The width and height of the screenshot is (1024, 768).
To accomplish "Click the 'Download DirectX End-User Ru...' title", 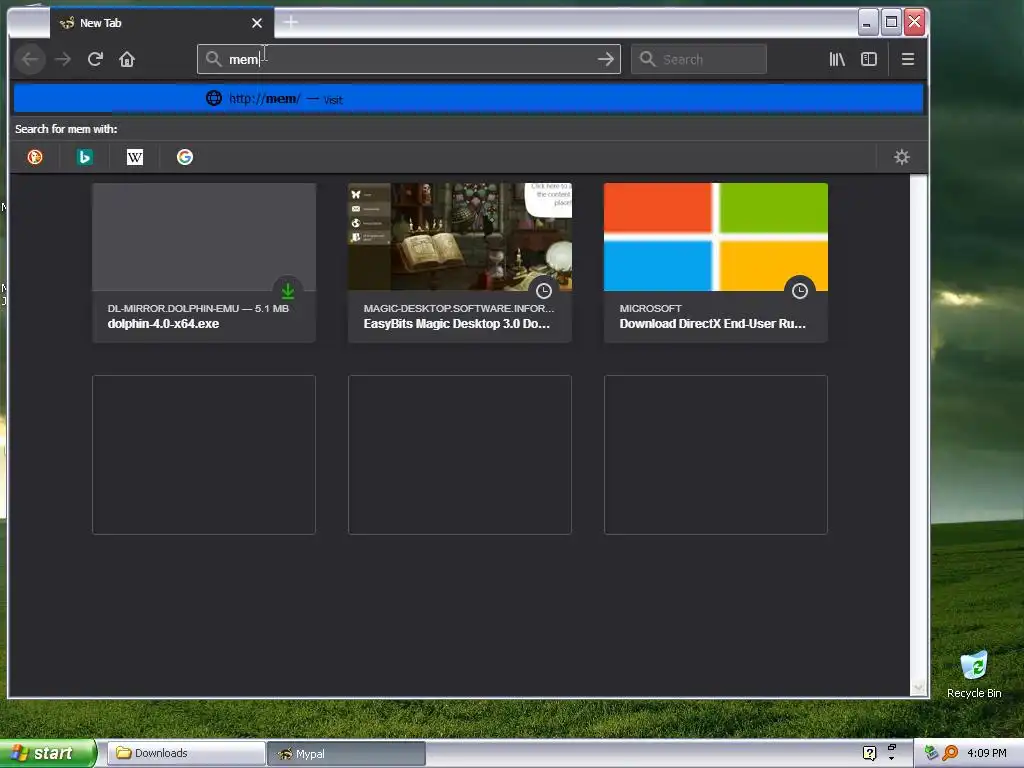I will coord(712,324).
